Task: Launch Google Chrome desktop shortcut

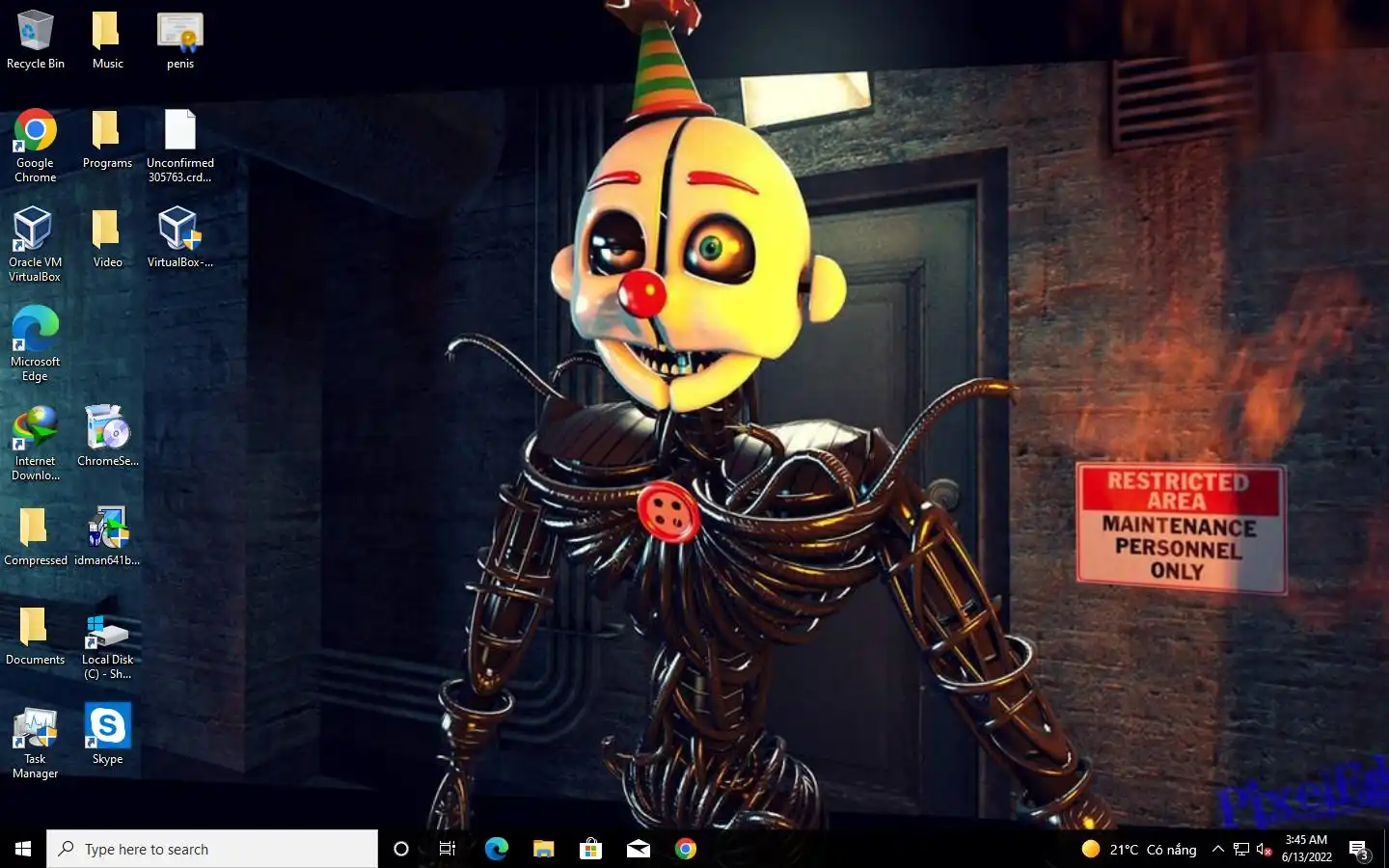Action: (35, 146)
